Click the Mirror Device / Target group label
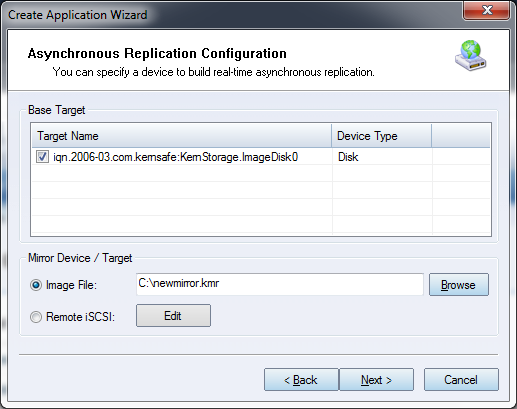Screen dimensions: 517x409 tap(80, 258)
